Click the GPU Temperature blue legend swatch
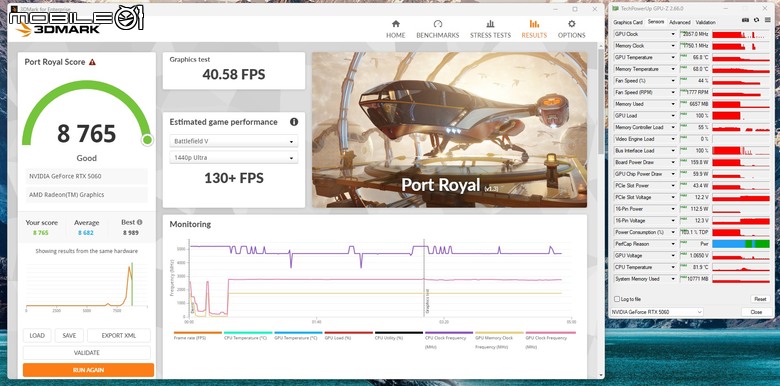 point(298,332)
